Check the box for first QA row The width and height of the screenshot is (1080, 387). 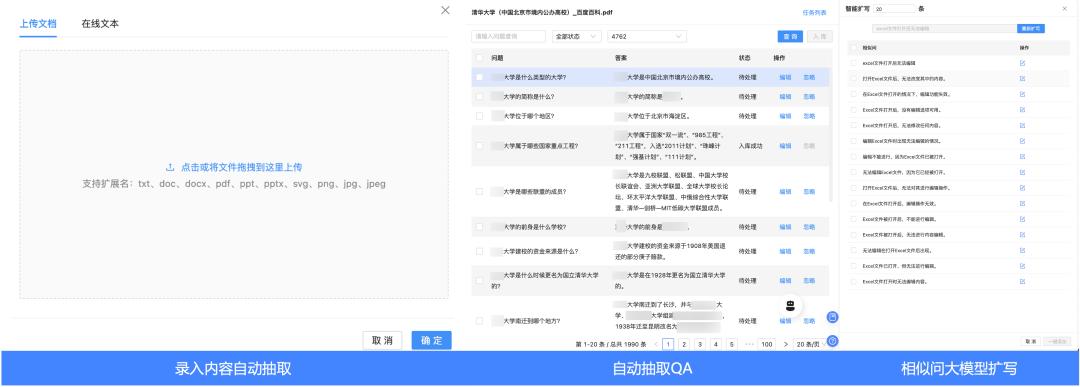(479, 77)
